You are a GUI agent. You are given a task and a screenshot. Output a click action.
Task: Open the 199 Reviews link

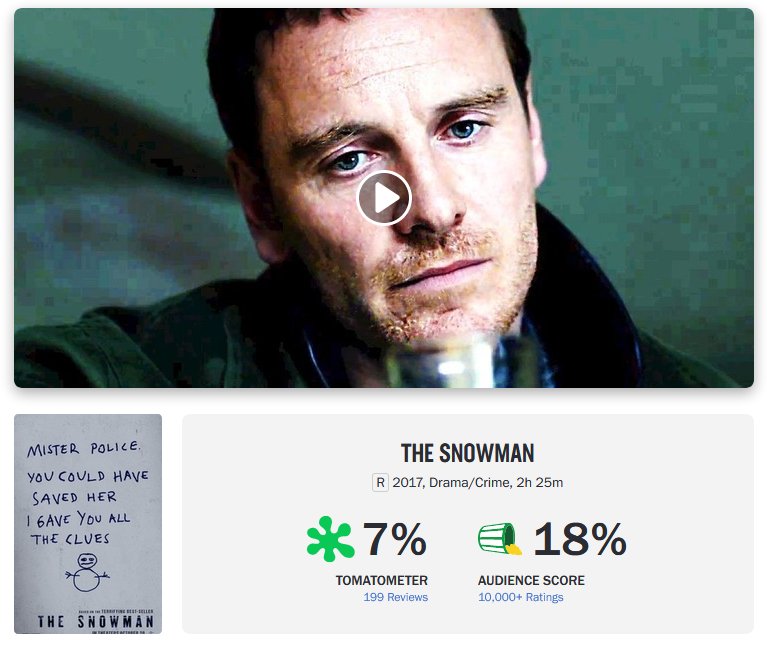[396, 597]
